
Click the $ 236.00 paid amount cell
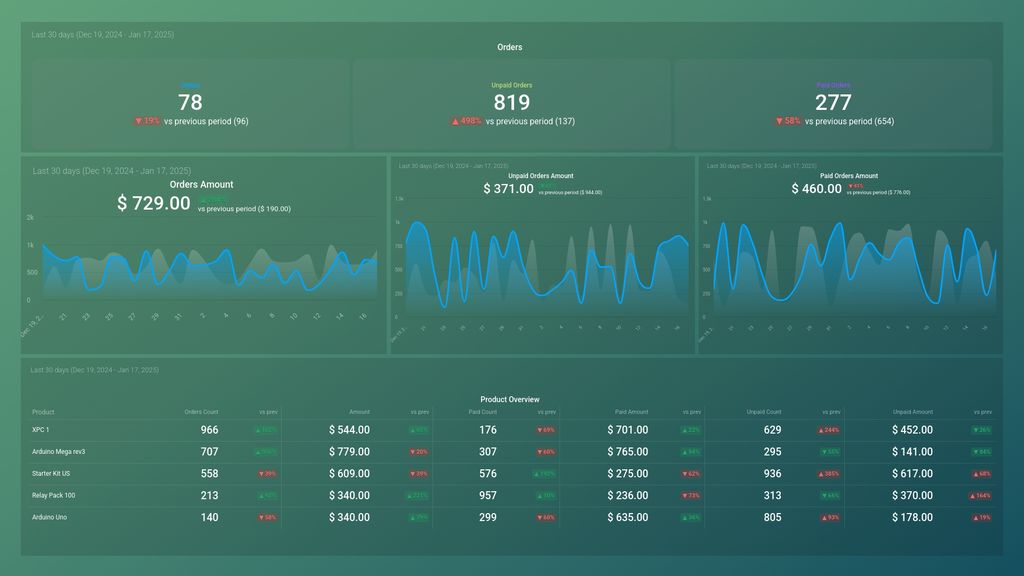628,496
